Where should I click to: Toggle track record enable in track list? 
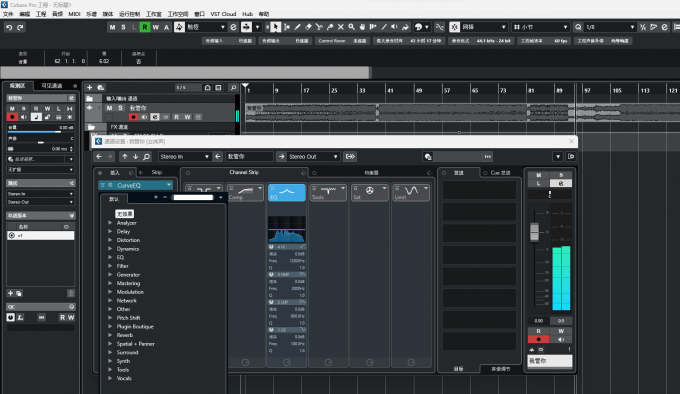tap(133, 117)
